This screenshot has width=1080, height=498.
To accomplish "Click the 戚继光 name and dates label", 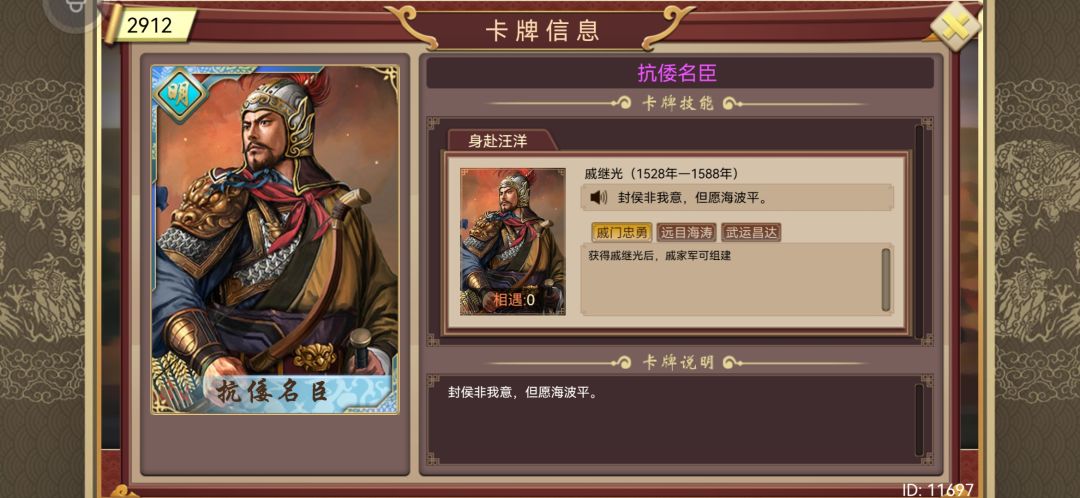I will 661,174.
